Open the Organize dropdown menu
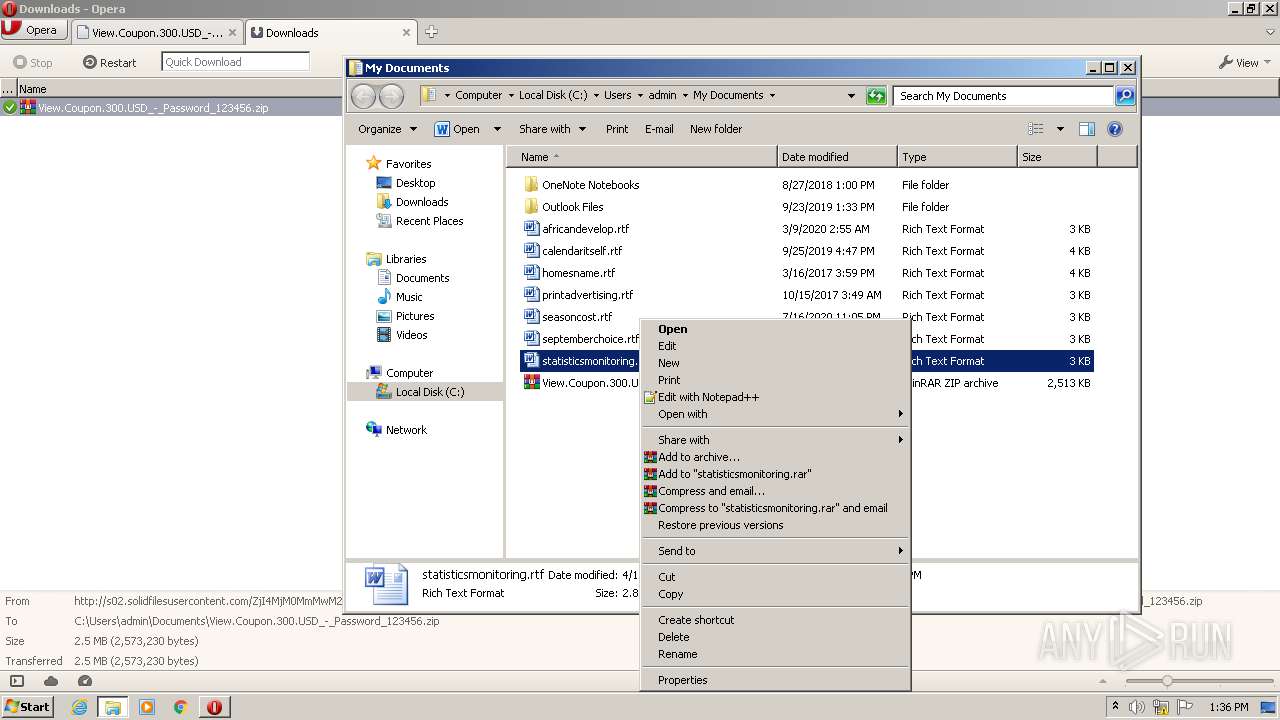Image resolution: width=1280 pixels, height=720 pixels. pos(387,129)
